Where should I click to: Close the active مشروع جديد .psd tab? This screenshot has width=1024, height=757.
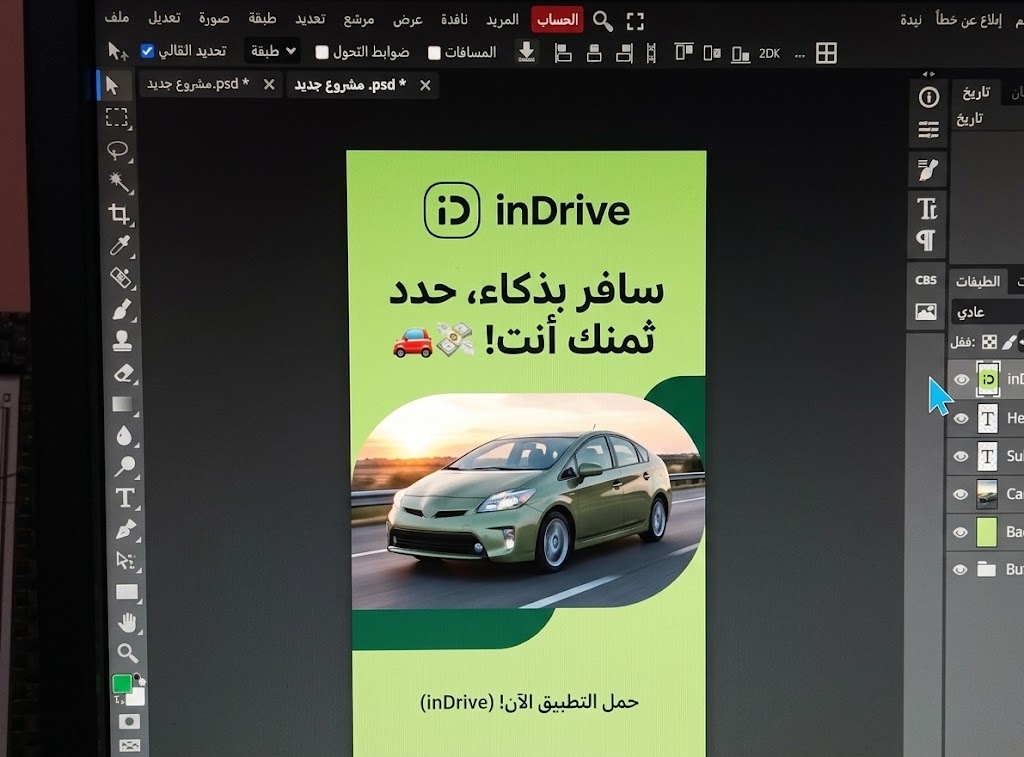click(425, 86)
